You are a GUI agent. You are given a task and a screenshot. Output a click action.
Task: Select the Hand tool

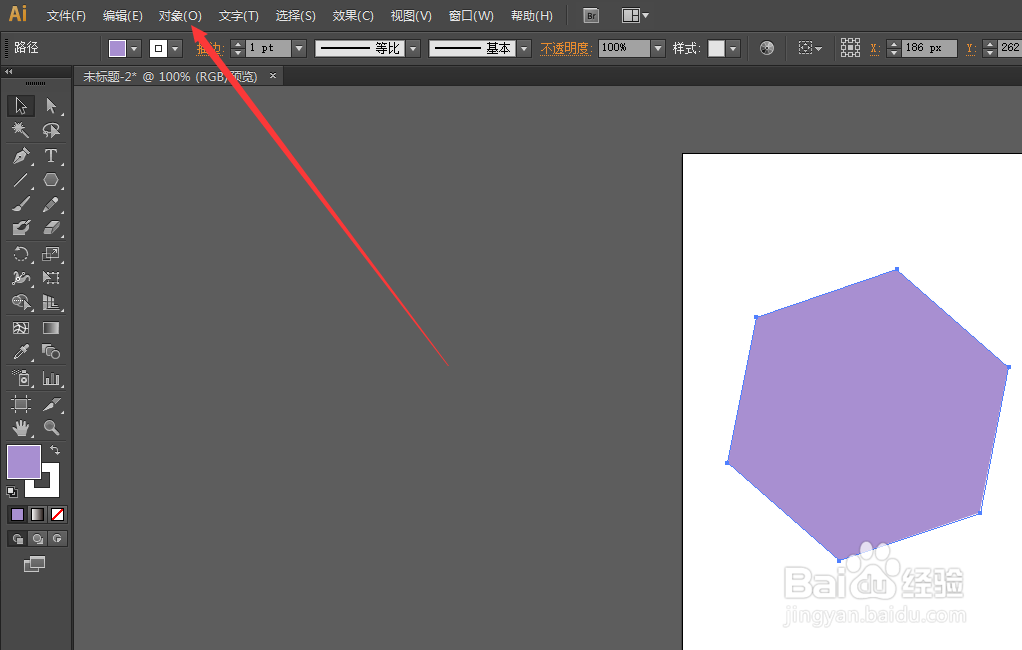click(21, 428)
